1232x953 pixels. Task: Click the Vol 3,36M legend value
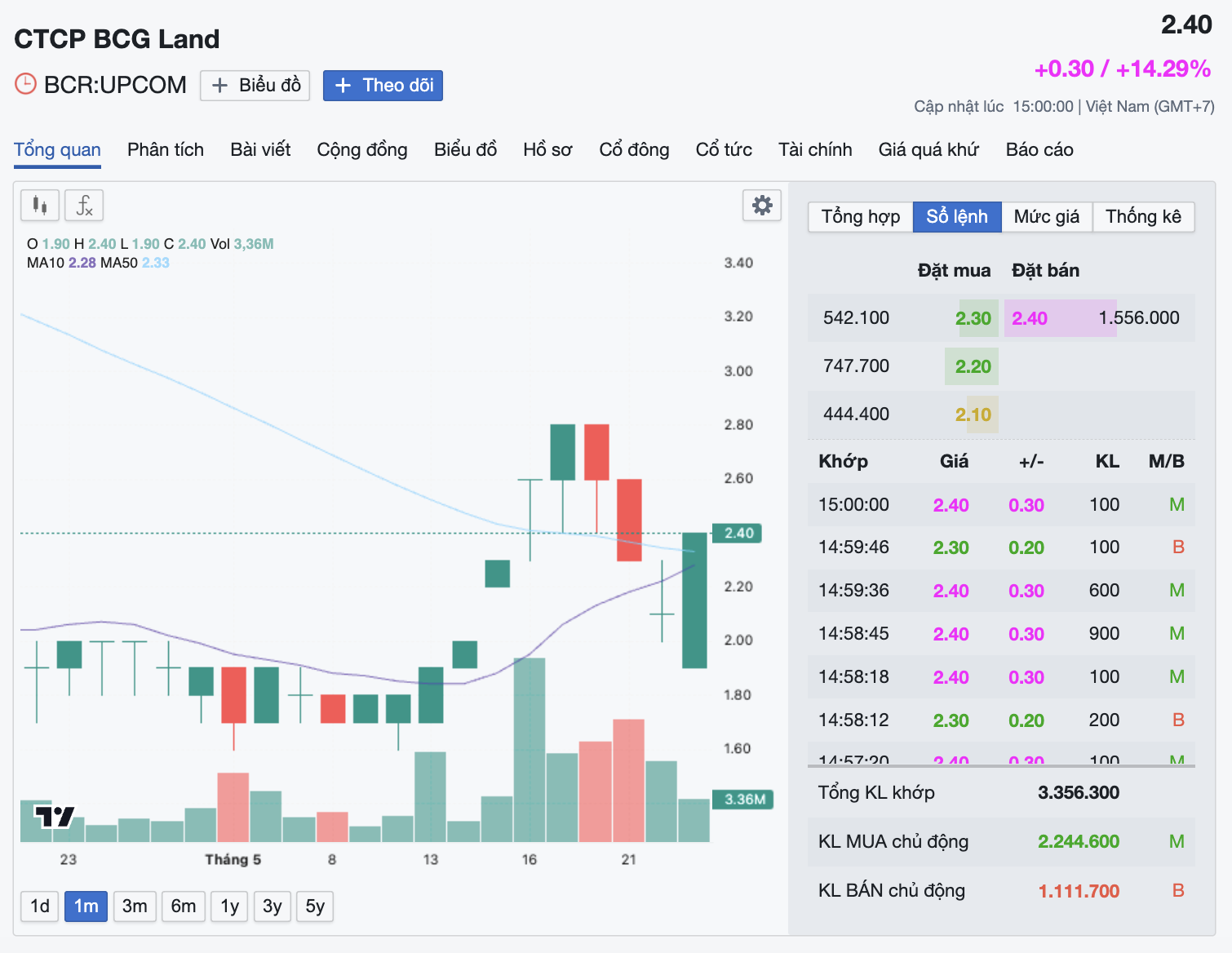(242, 244)
